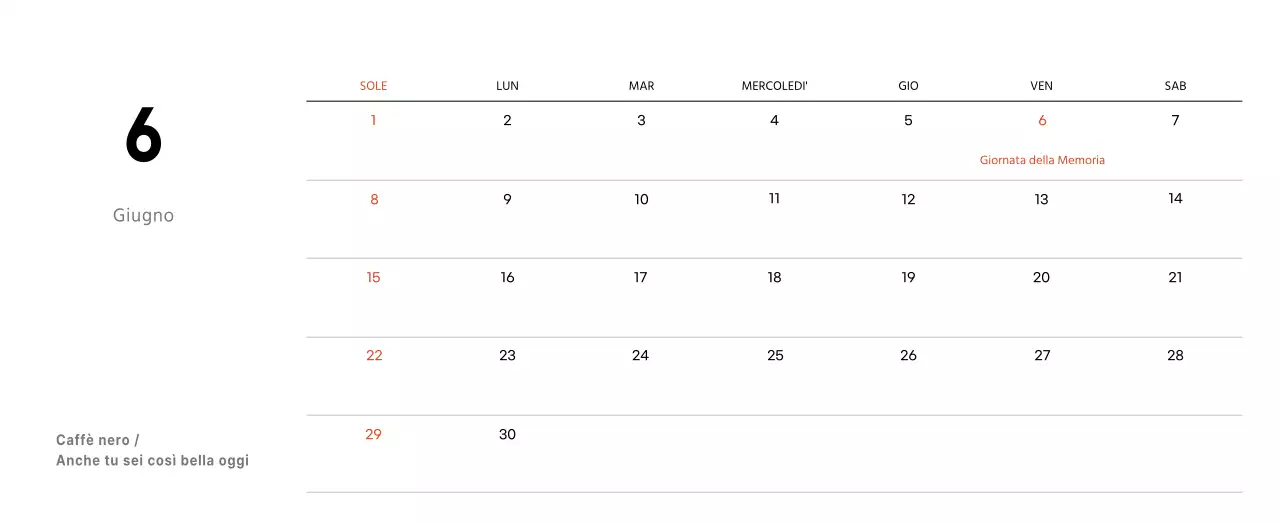
Task: Click the large month number 6
Action: 143,136
